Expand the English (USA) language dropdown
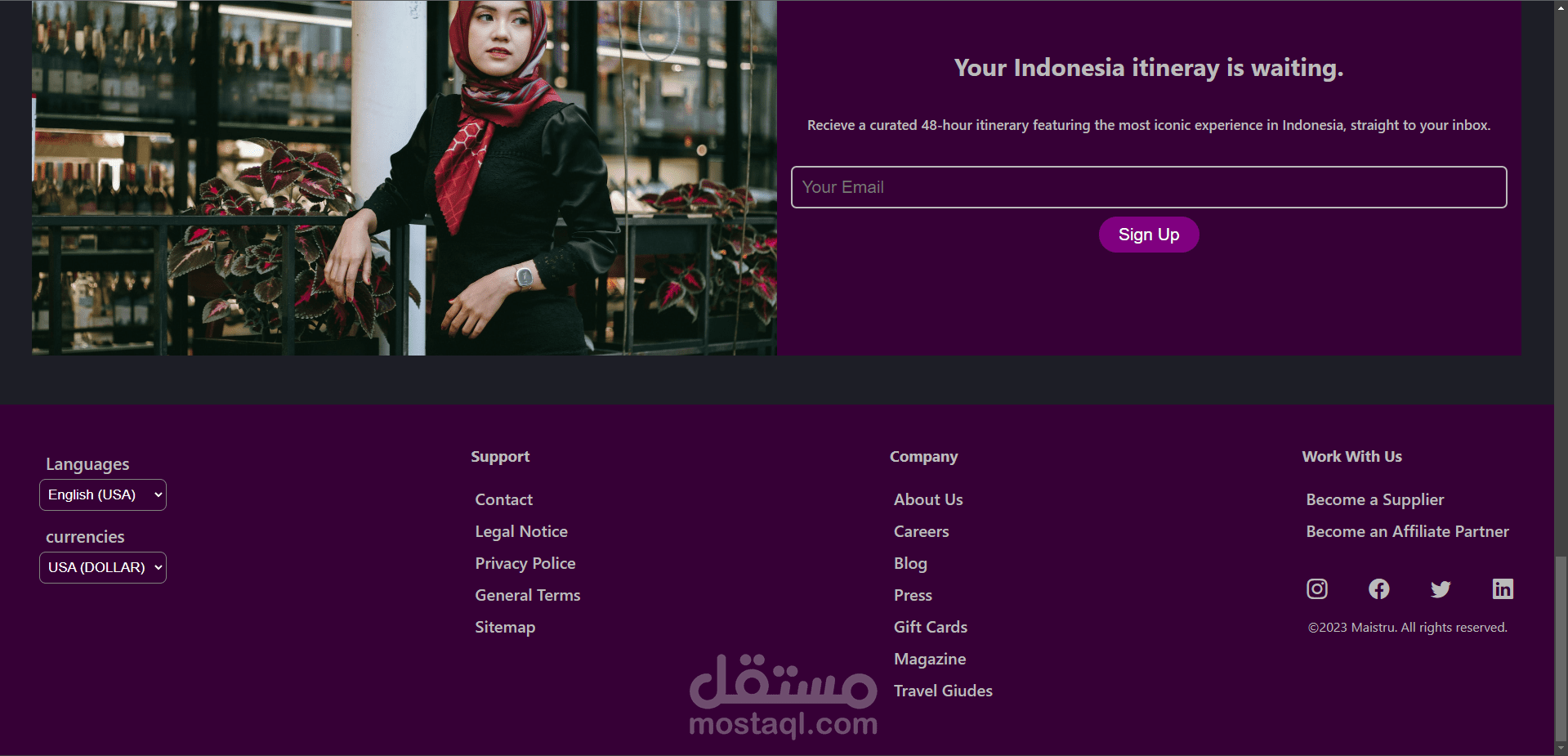Image resolution: width=1568 pixels, height=756 pixels. [x=103, y=494]
